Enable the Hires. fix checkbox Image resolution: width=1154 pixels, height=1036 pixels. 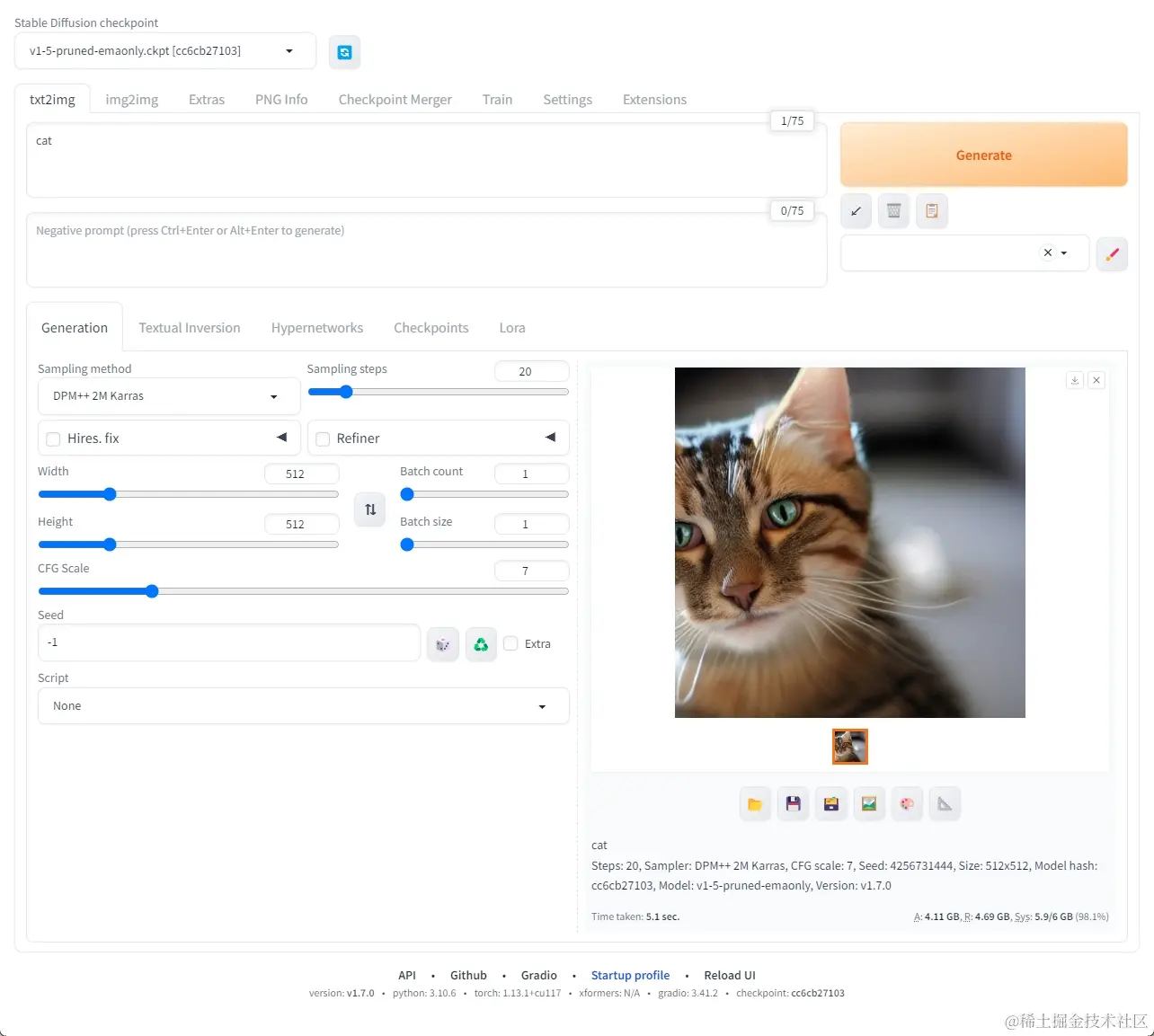(x=53, y=439)
